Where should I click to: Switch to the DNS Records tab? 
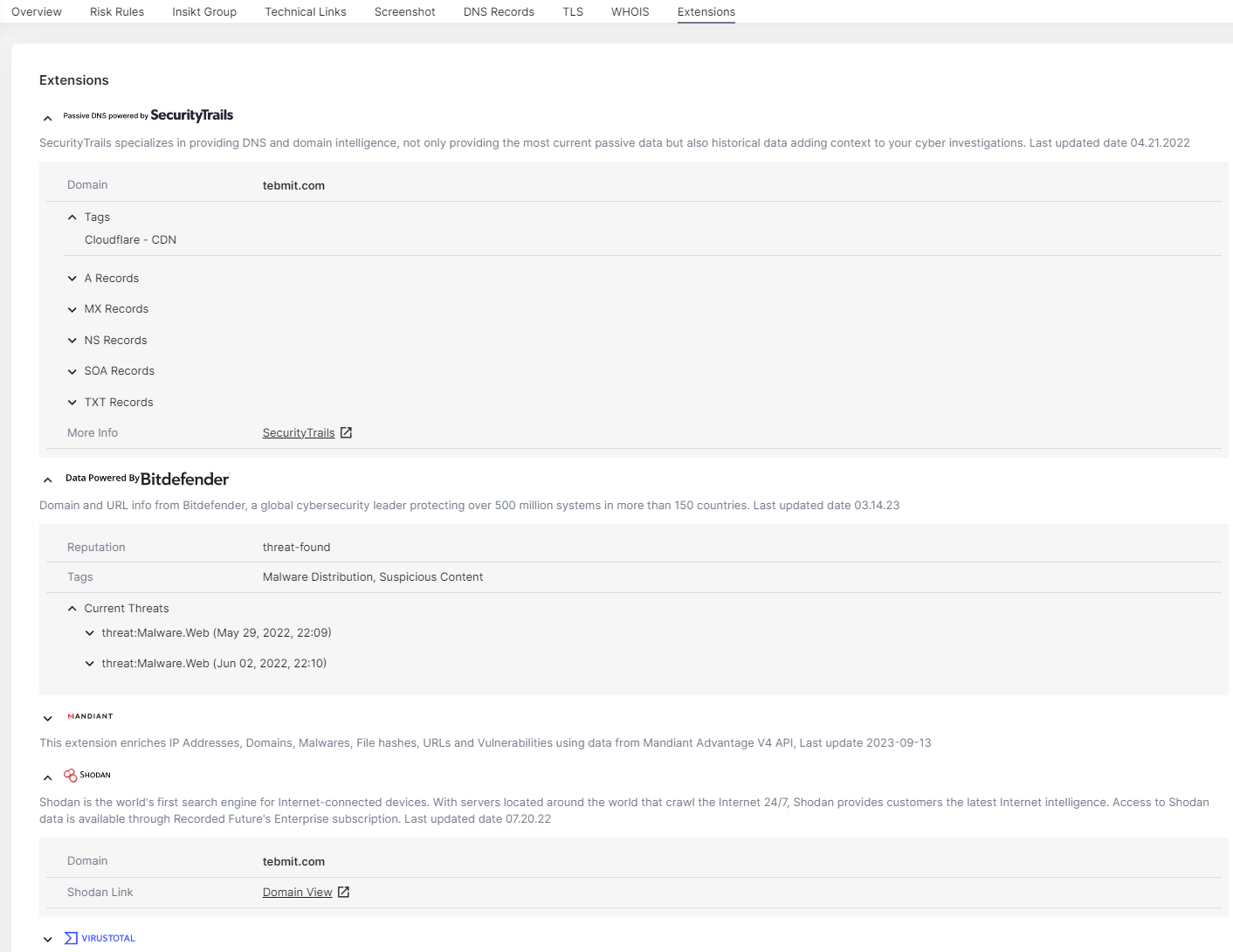pyautogui.click(x=499, y=12)
